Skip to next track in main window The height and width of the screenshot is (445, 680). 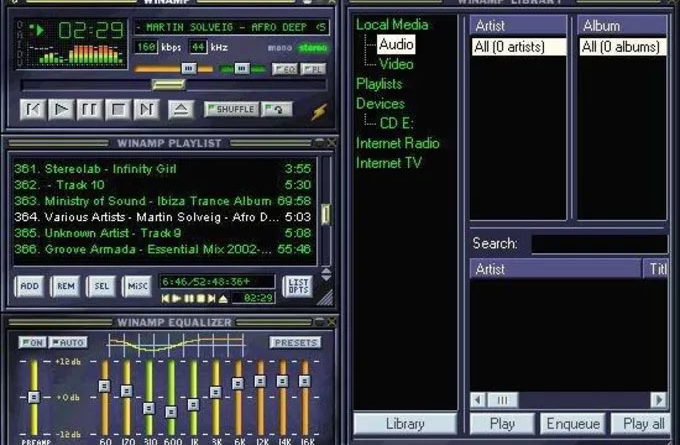click(x=147, y=110)
